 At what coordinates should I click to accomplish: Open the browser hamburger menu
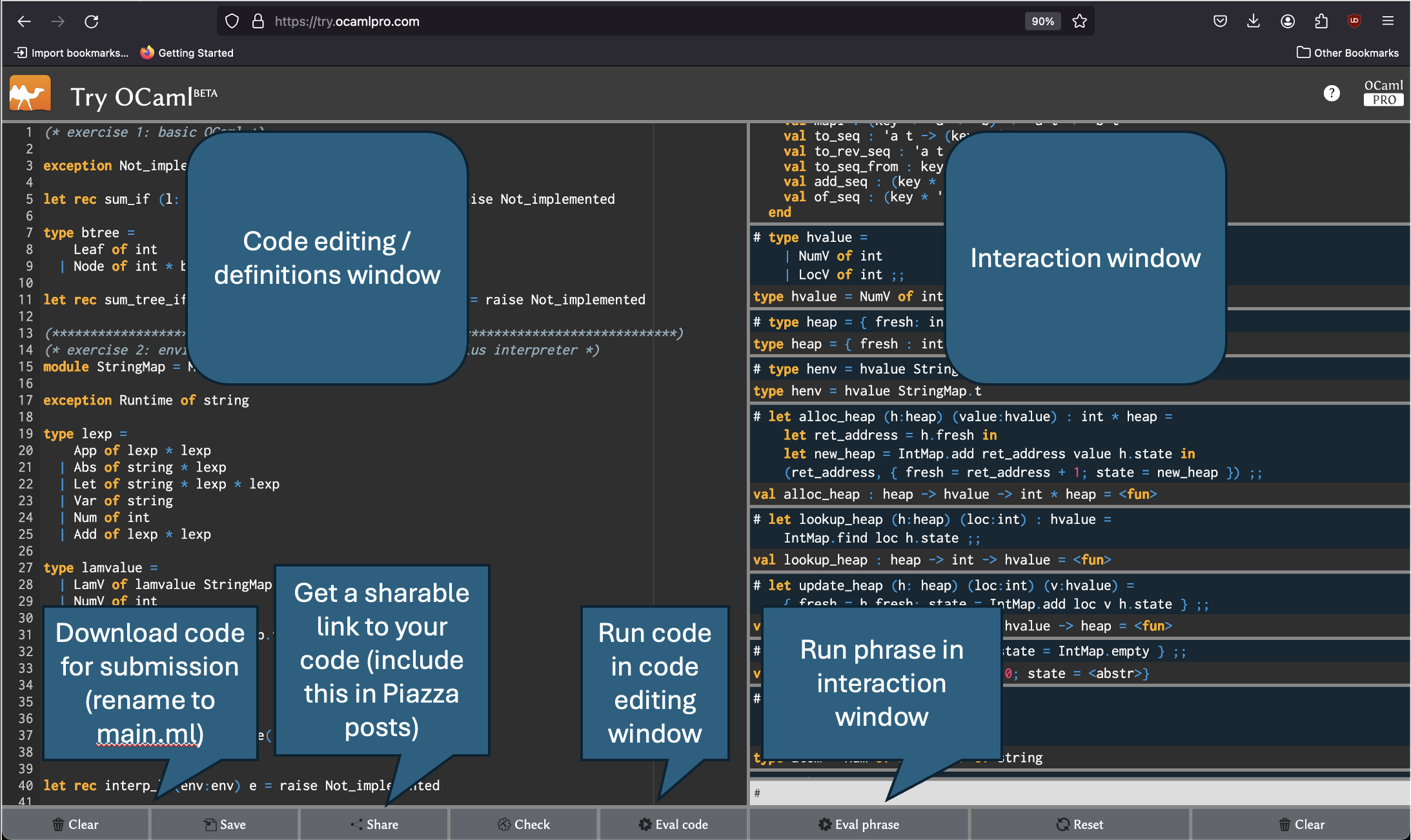pos(1388,21)
